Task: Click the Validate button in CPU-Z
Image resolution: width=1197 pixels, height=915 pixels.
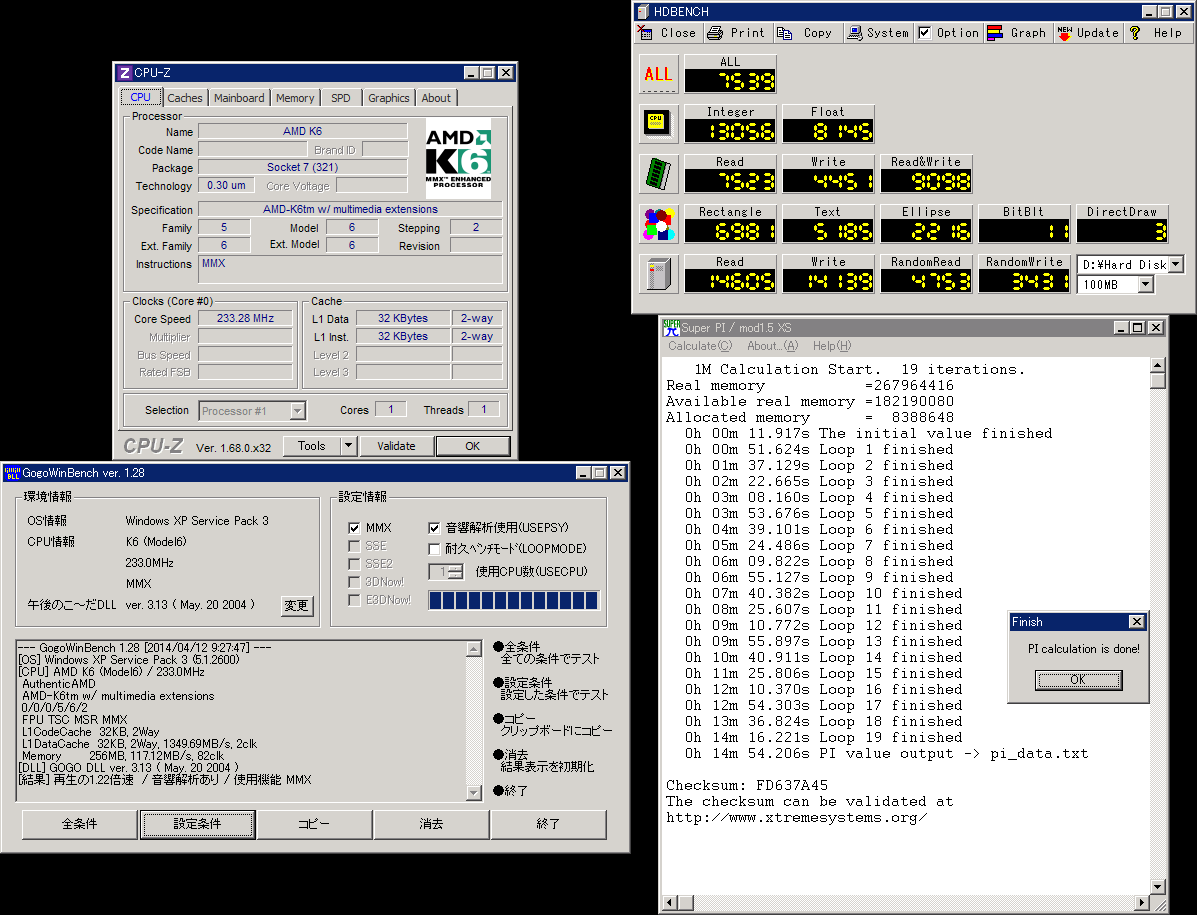Action: pyautogui.click(x=396, y=446)
